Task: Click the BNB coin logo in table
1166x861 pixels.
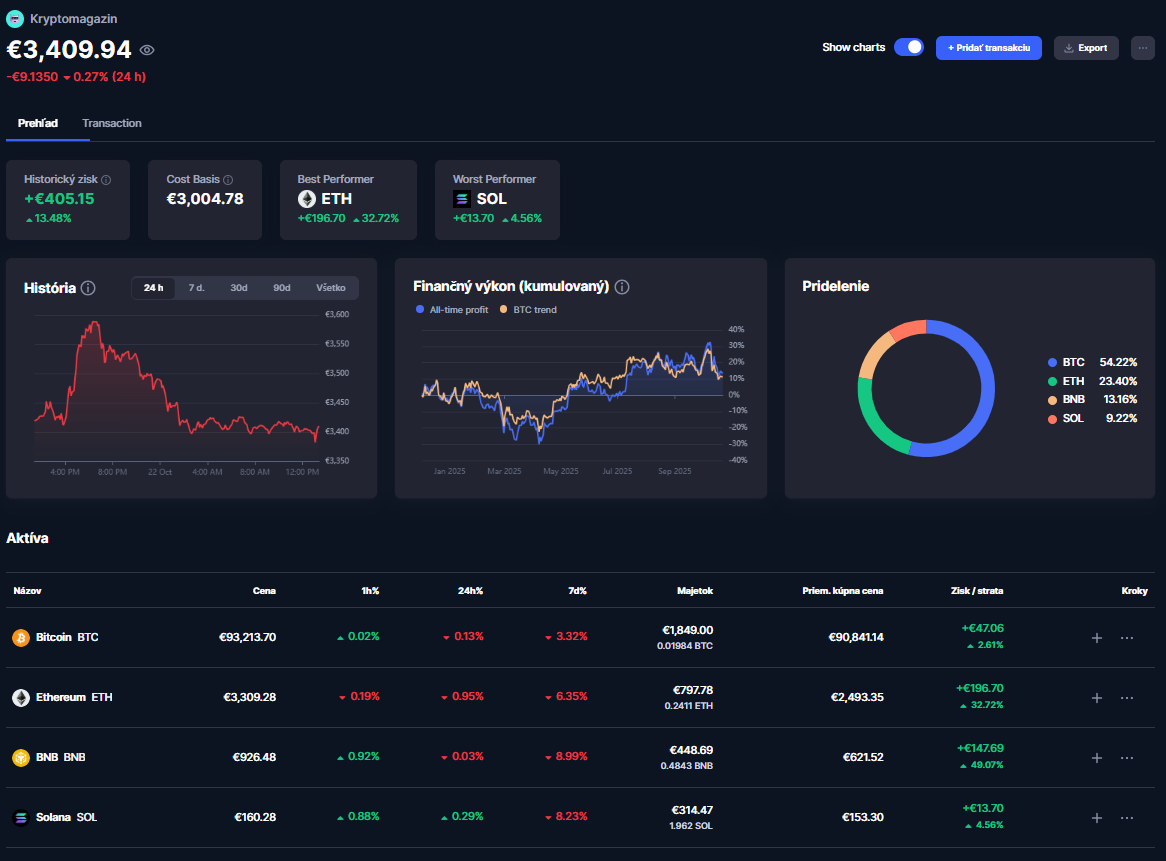Action: tap(20, 757)
